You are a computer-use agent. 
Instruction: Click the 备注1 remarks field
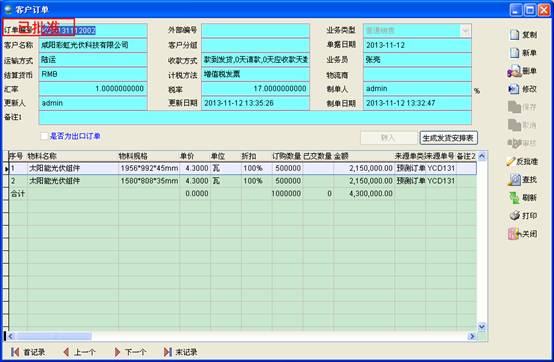255,118
